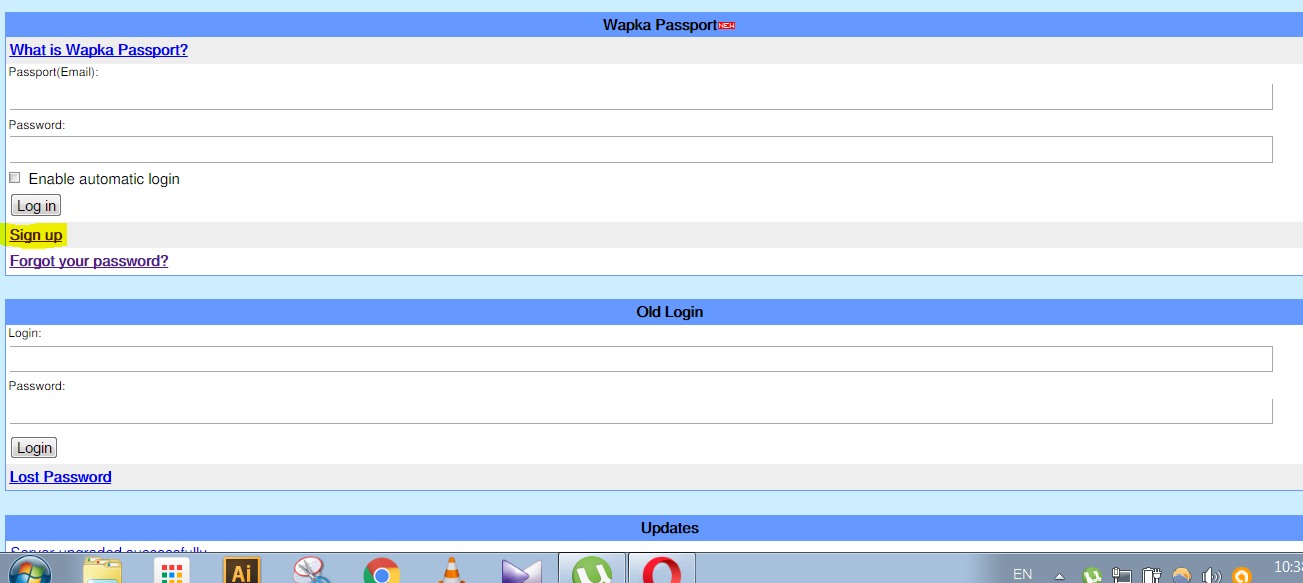Image resolution: width=1303 pixels, height=583 pixels.
Task: Open 'Forgot your password?' link
Action: (89, 261)
